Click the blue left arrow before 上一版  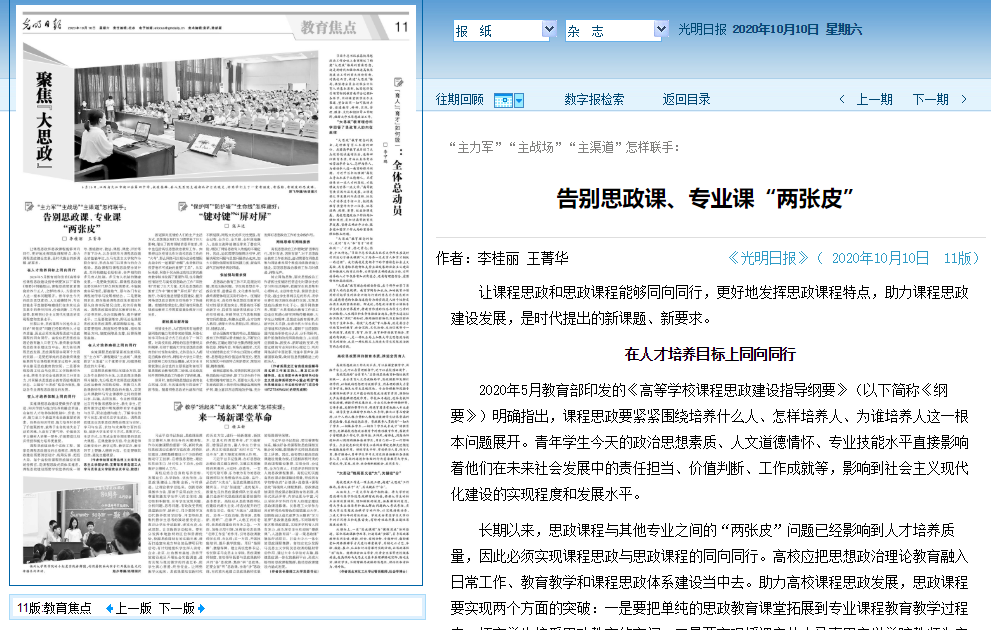[109, 608]
